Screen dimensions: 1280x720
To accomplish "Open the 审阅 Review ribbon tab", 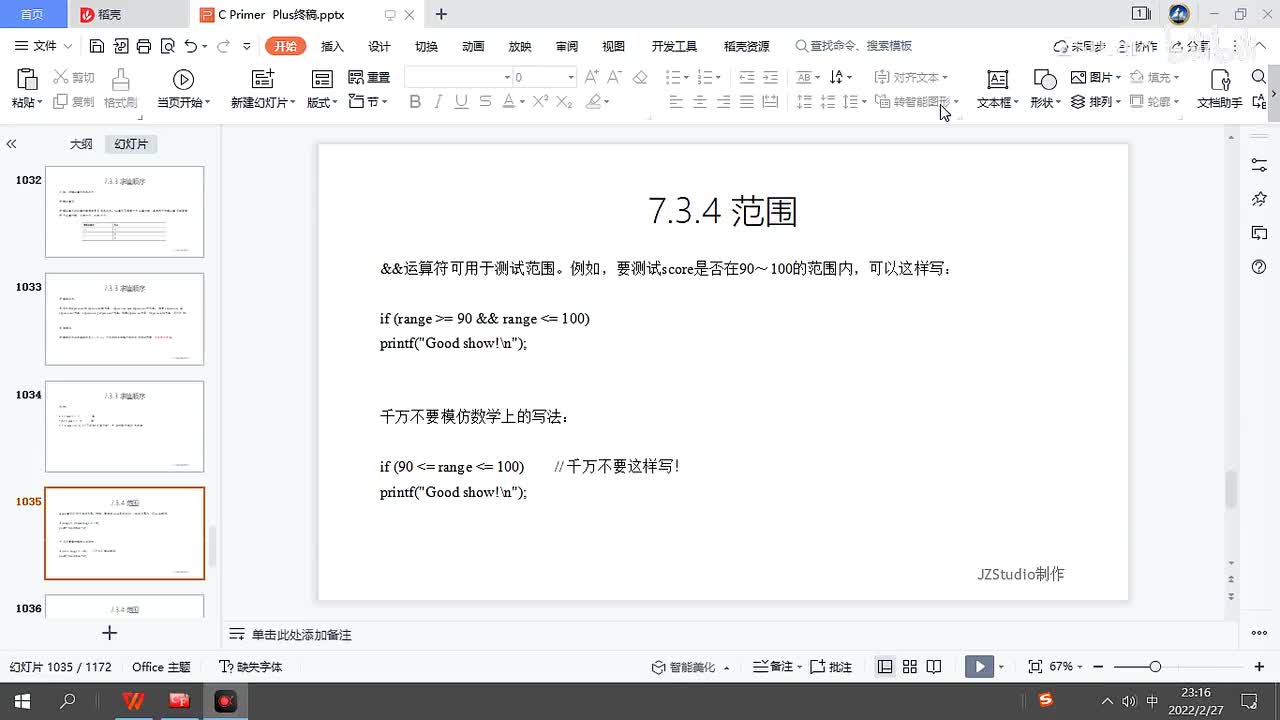I will point(567,46).
